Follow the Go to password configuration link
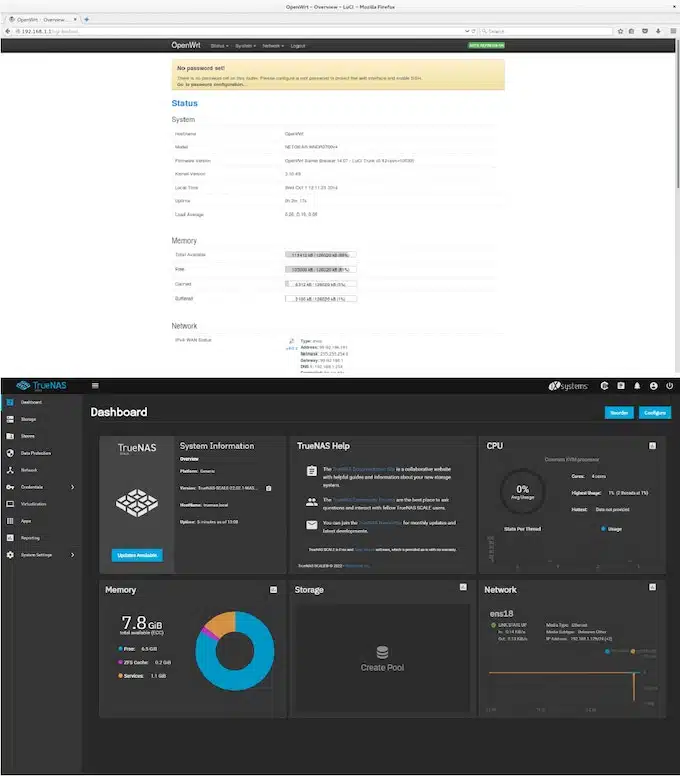 pyautogui.click(x=212, y=85)
